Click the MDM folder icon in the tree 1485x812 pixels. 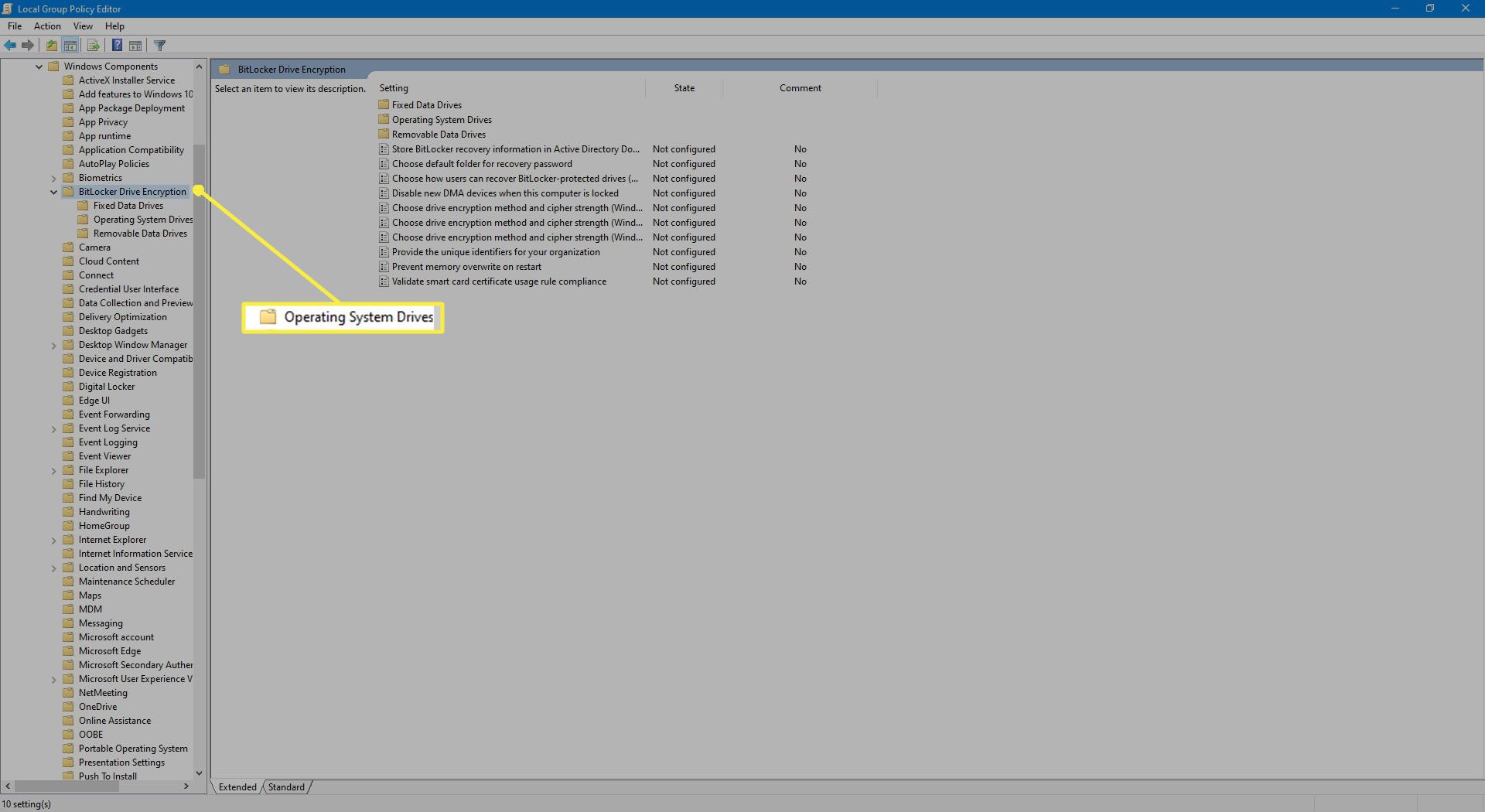click(x=68, y=609)
